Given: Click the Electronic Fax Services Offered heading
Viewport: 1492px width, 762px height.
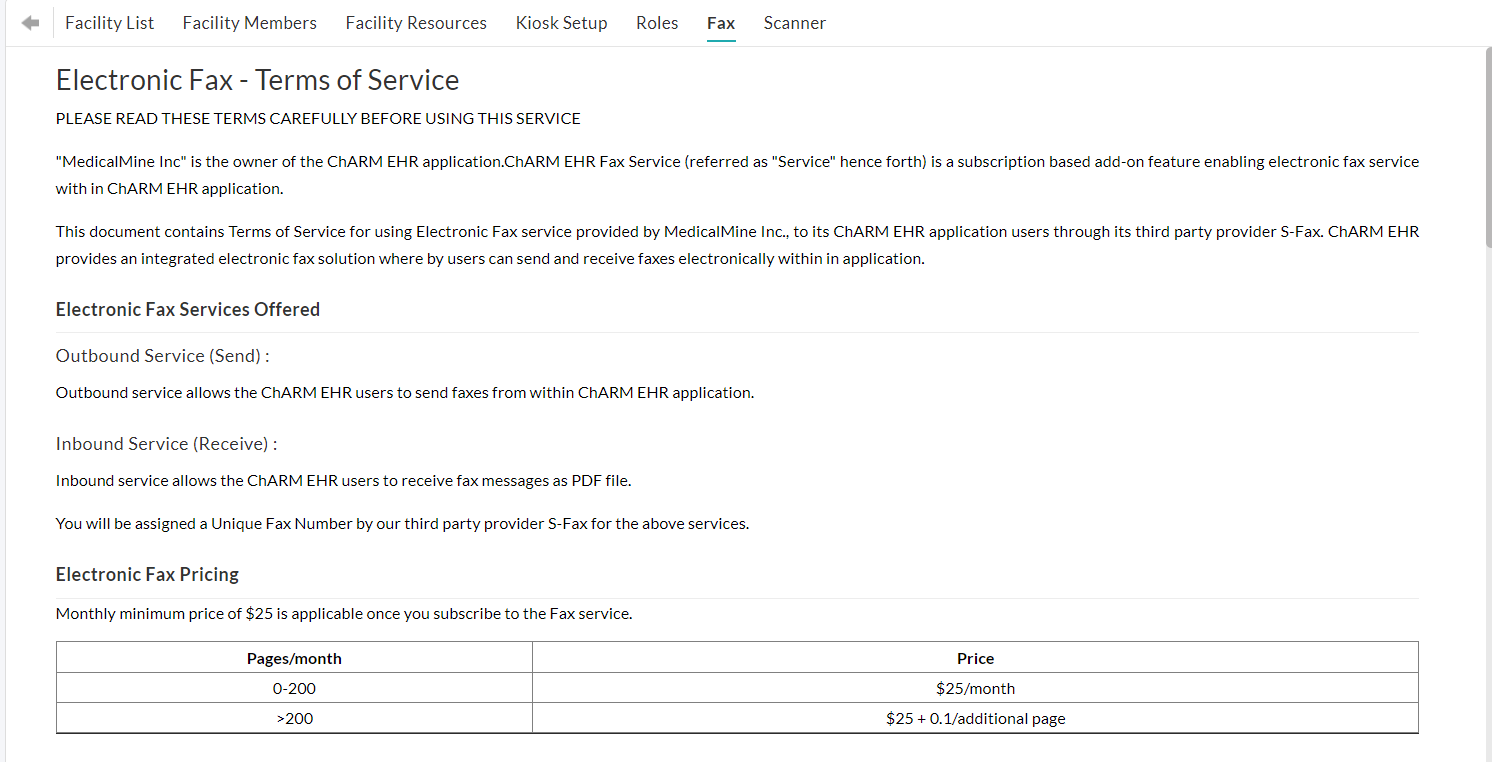Looking at the screenshot, I should tap(188, 309).
